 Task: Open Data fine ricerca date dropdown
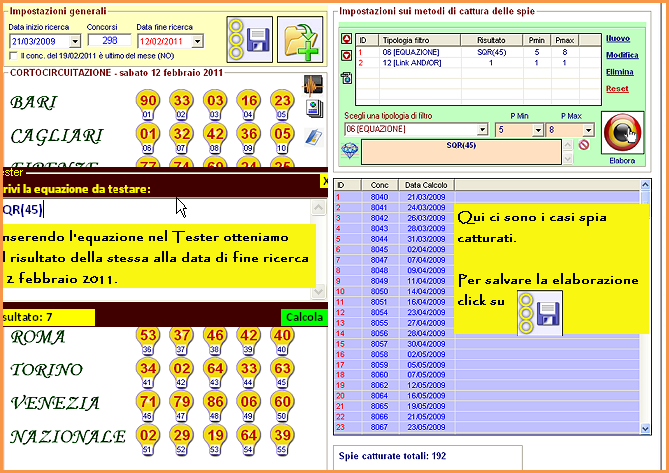(x=198, y=41)
